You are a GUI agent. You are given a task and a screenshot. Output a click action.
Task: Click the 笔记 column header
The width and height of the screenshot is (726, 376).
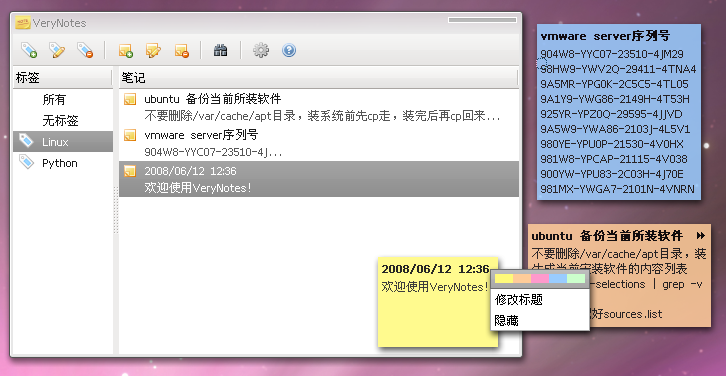click(x=319, y=78)
